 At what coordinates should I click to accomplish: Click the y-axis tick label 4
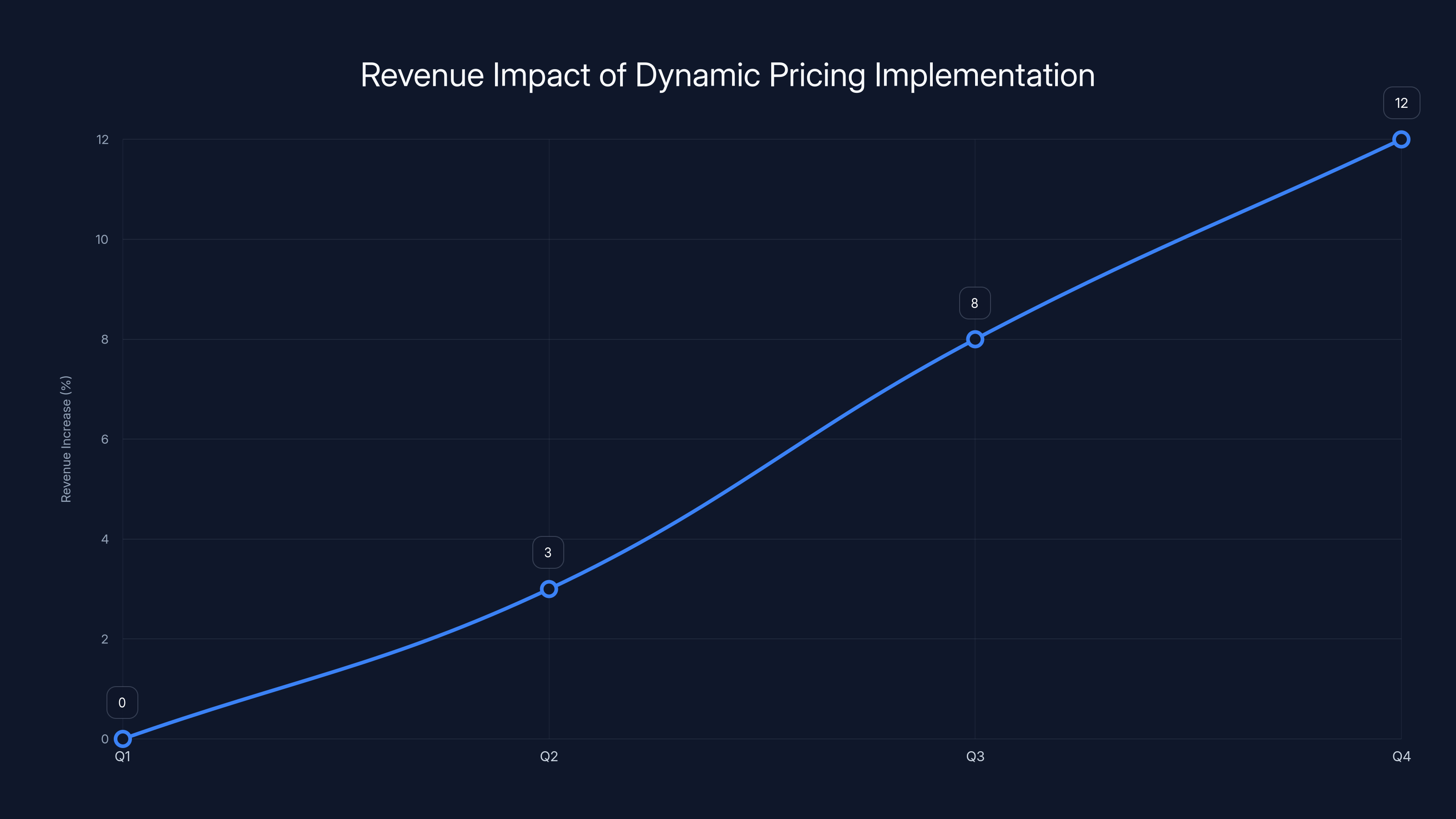(x=105, y=539)
